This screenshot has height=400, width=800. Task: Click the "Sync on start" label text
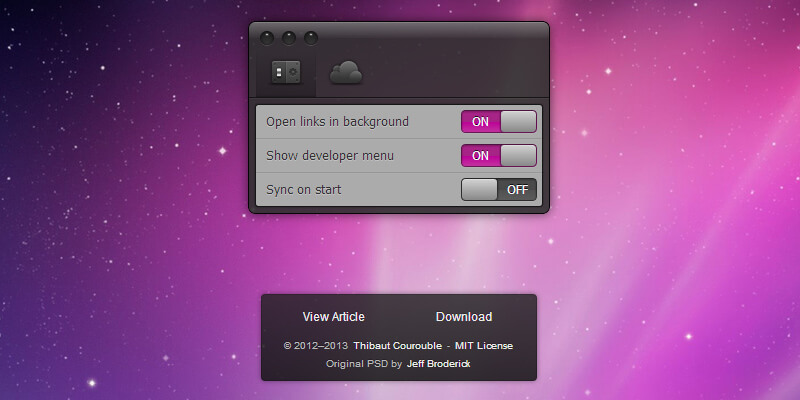pos(305,190)
